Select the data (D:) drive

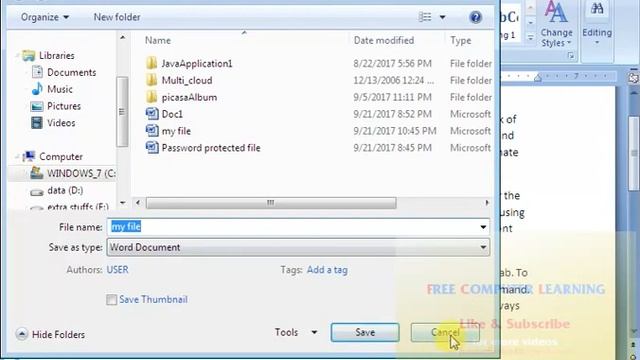[x=65, y=190]
